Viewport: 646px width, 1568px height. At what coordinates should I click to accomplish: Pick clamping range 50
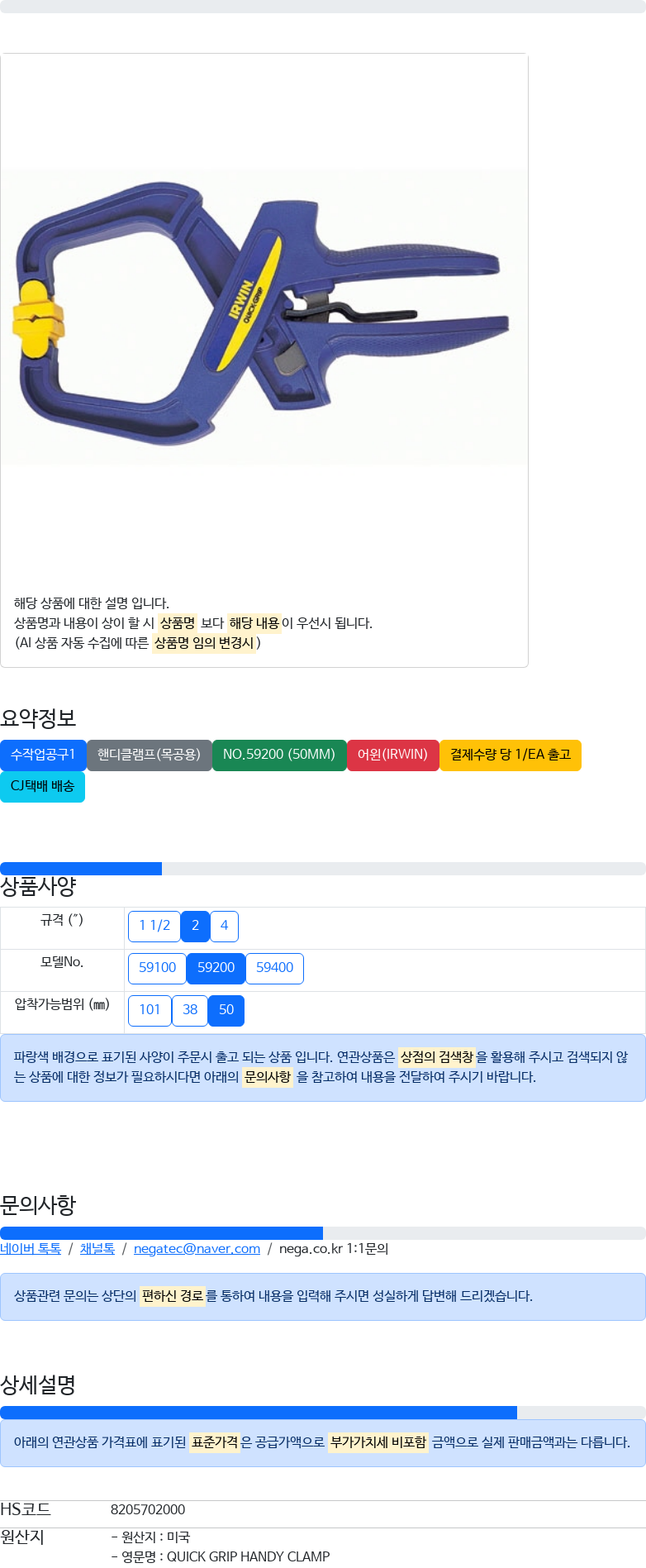pos(226,1010)
